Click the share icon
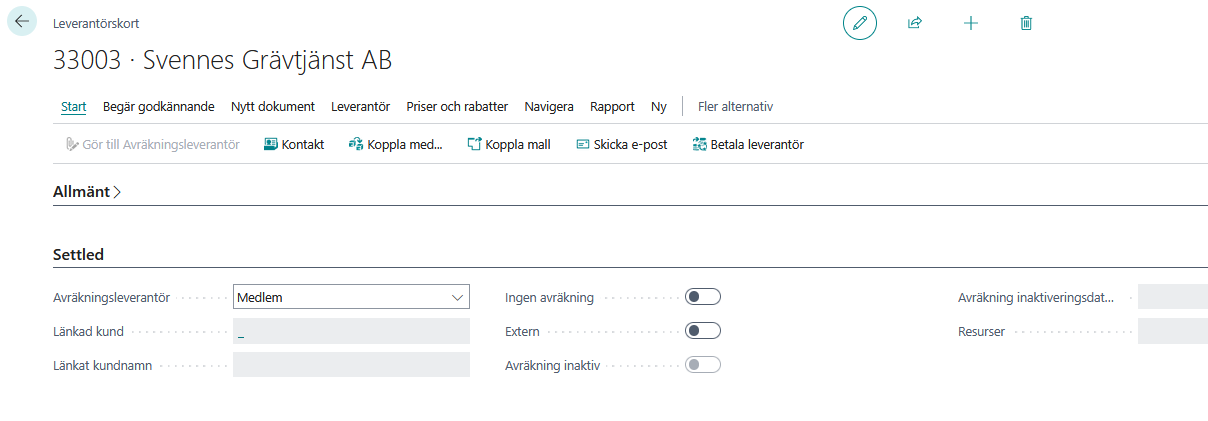Image resolution: width=1208 pixels, height=421 pixels. click(914, 22)
